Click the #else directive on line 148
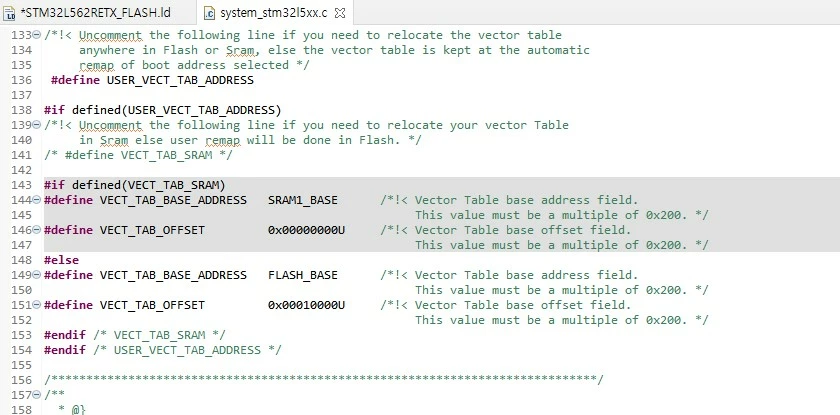 coord(61,260)
